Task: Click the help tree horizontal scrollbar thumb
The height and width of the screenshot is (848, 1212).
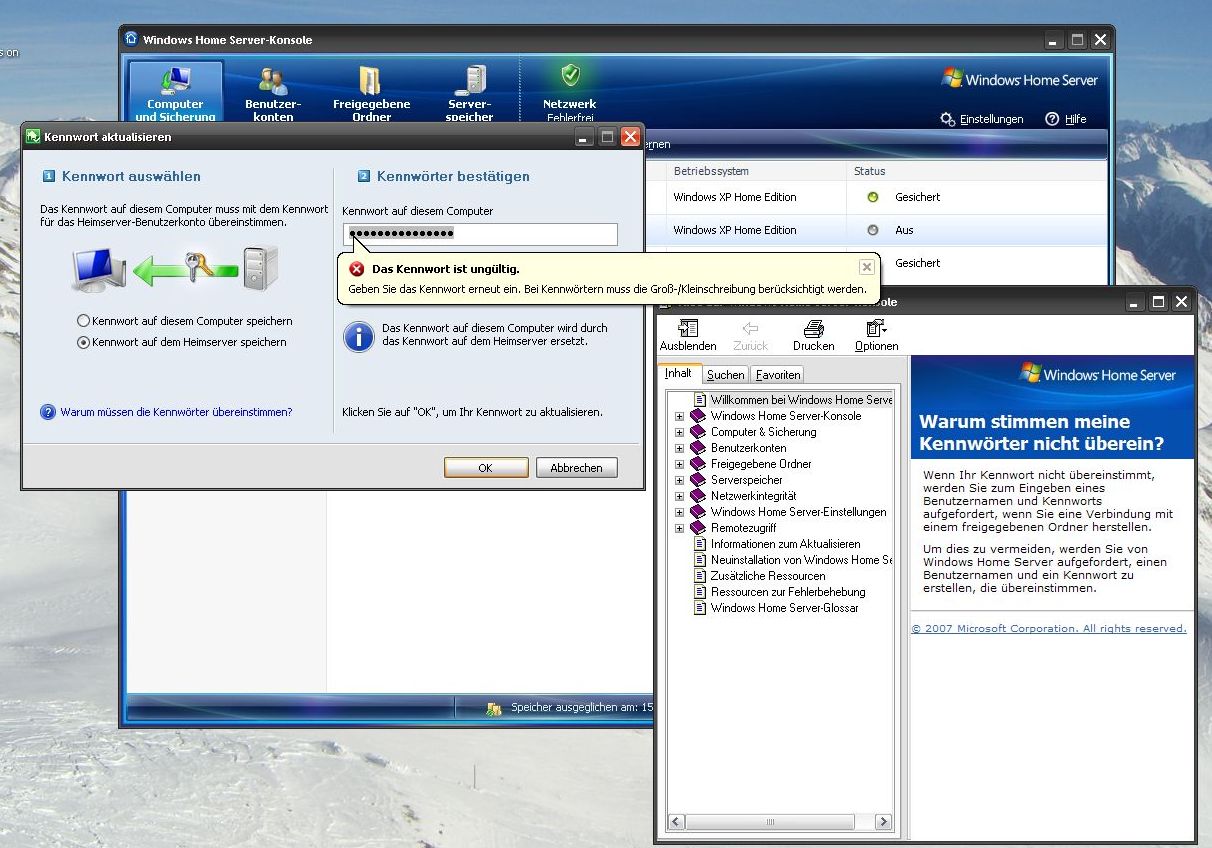Action: pyautogui.click(x=770, y=822)
